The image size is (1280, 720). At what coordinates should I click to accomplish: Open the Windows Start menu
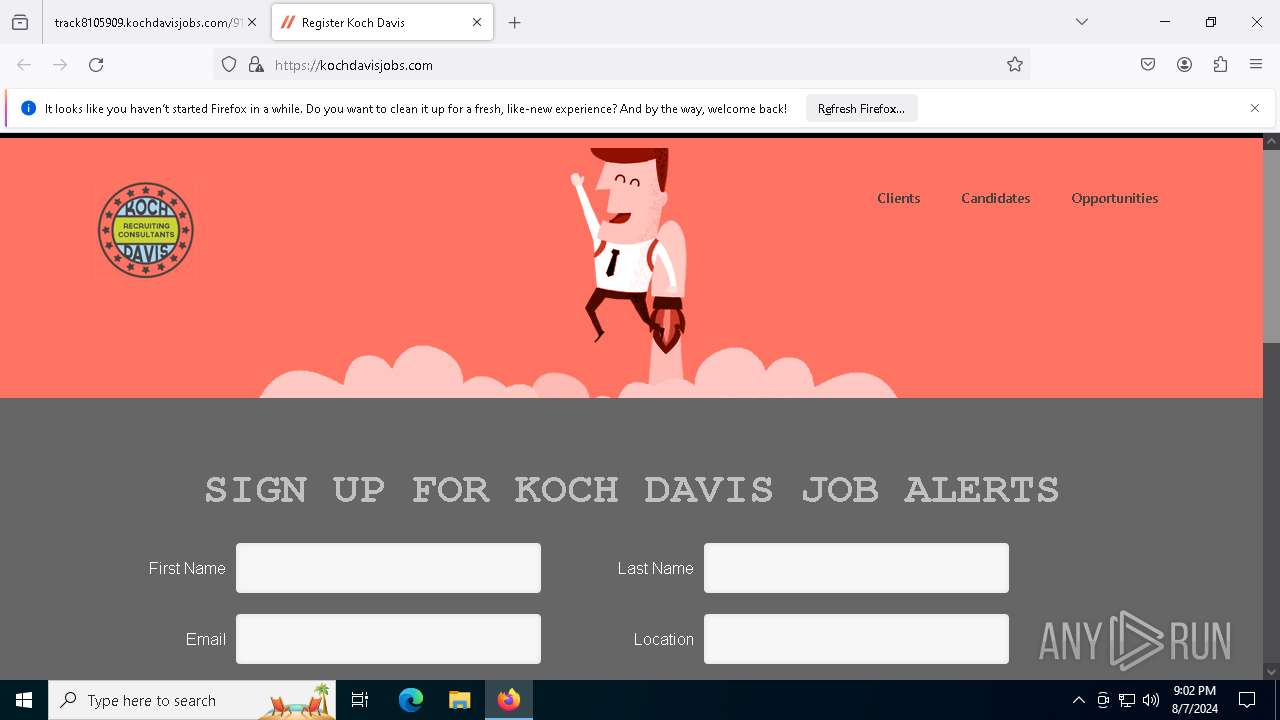(24, 700)
